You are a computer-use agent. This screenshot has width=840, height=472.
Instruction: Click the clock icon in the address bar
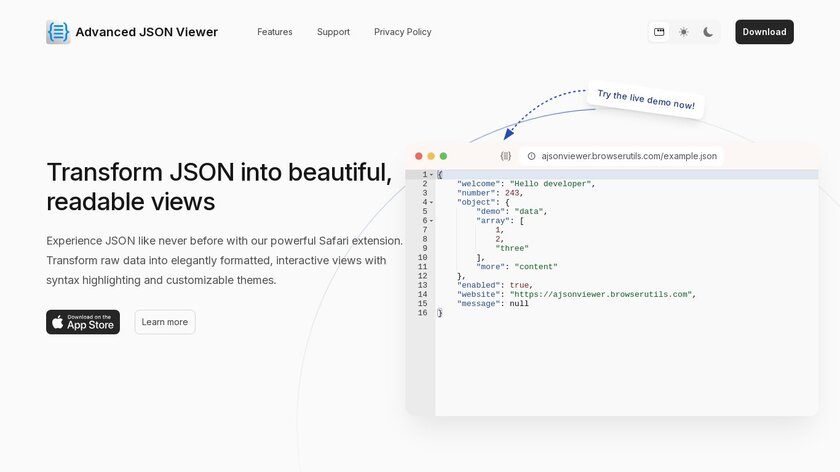click(531, 156)
